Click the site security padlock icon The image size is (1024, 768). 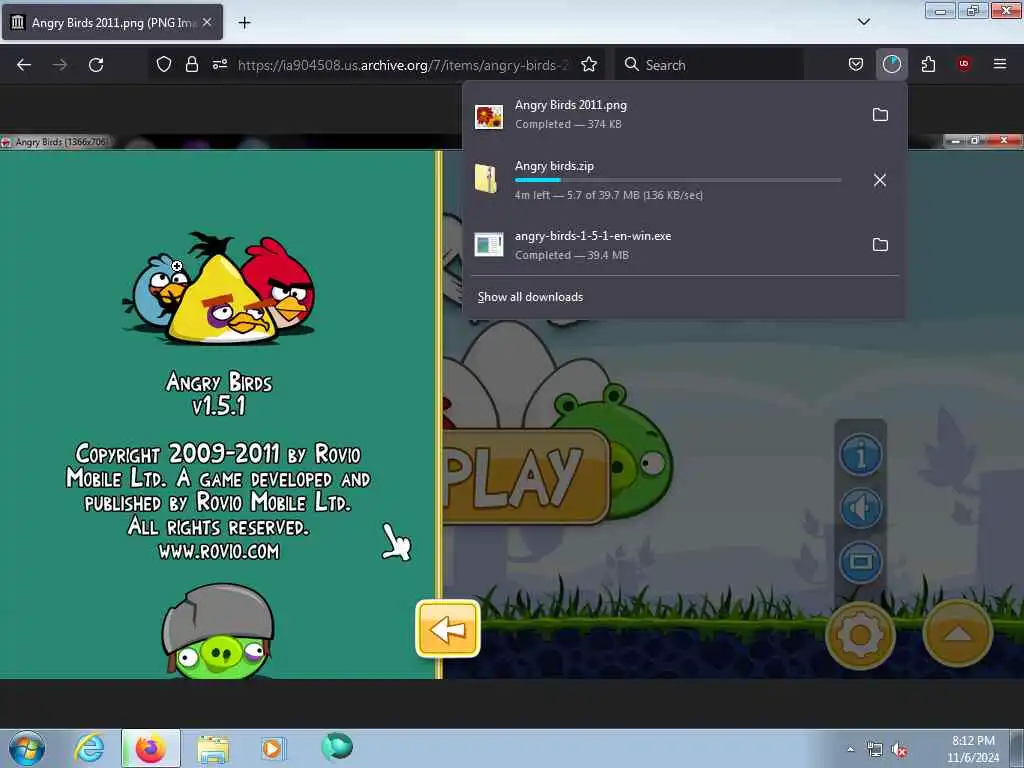191,64
